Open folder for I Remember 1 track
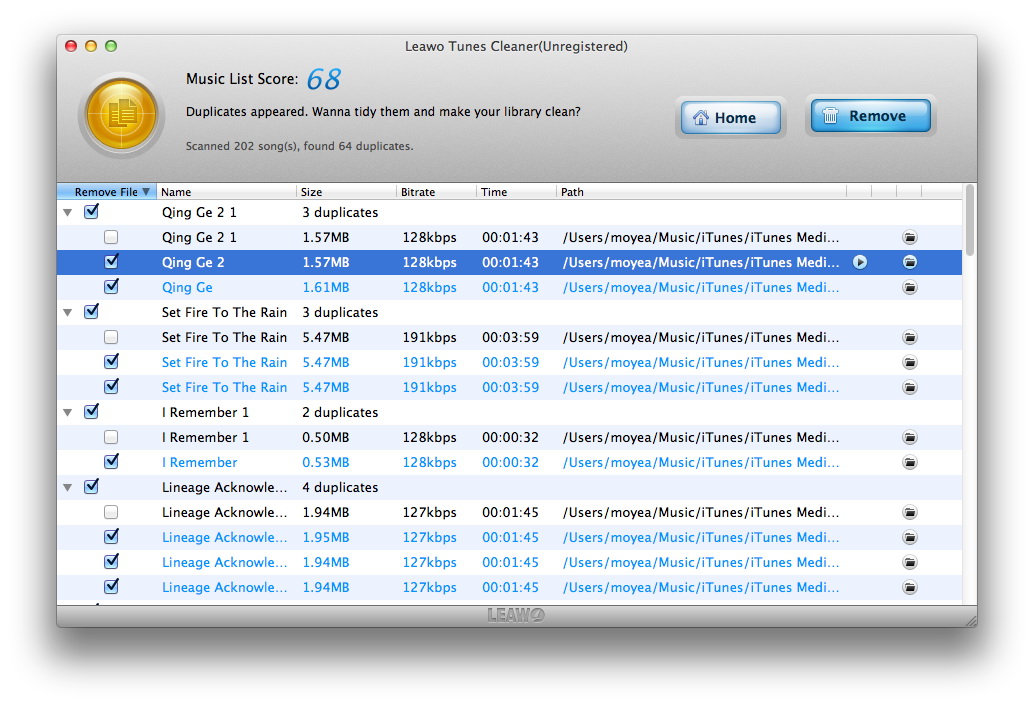This screenshot has height=706, width=1034. (x=909, y=438)
